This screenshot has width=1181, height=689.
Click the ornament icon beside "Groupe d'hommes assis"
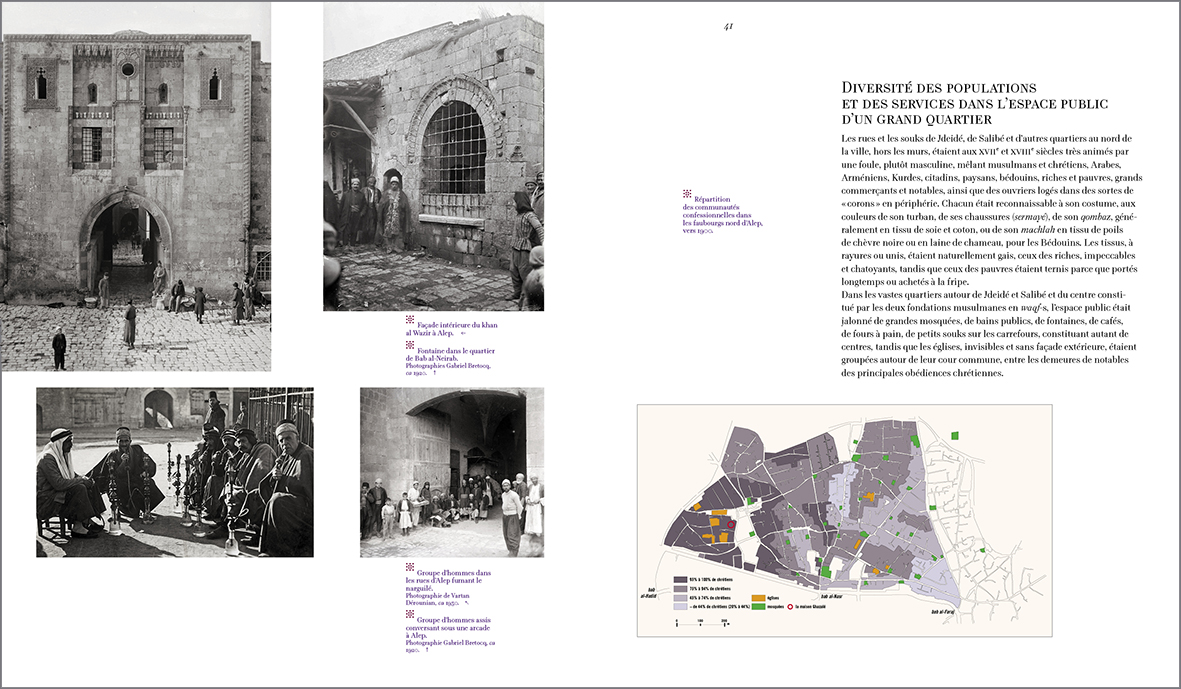[410, 614]
